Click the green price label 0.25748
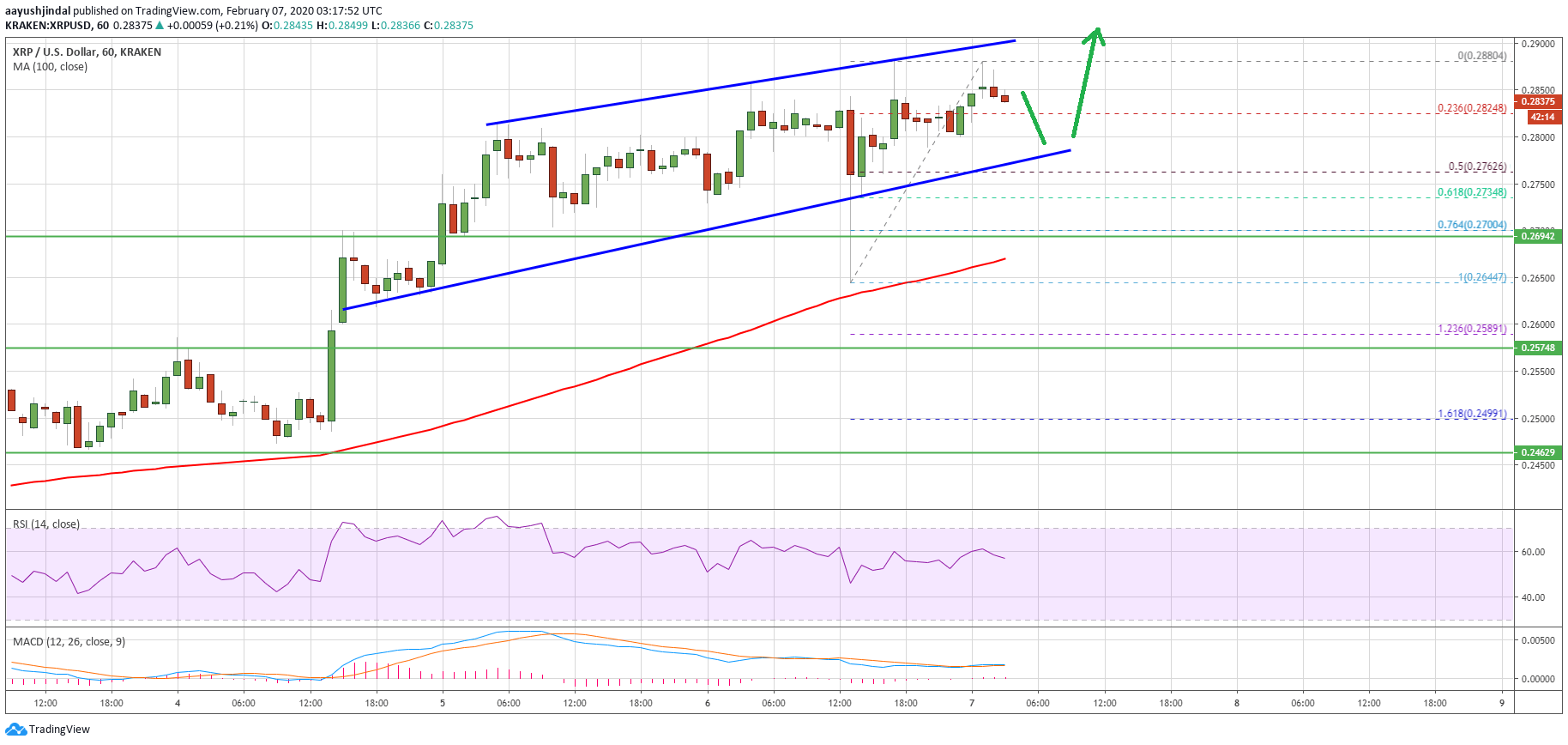 pos(1538,348)
